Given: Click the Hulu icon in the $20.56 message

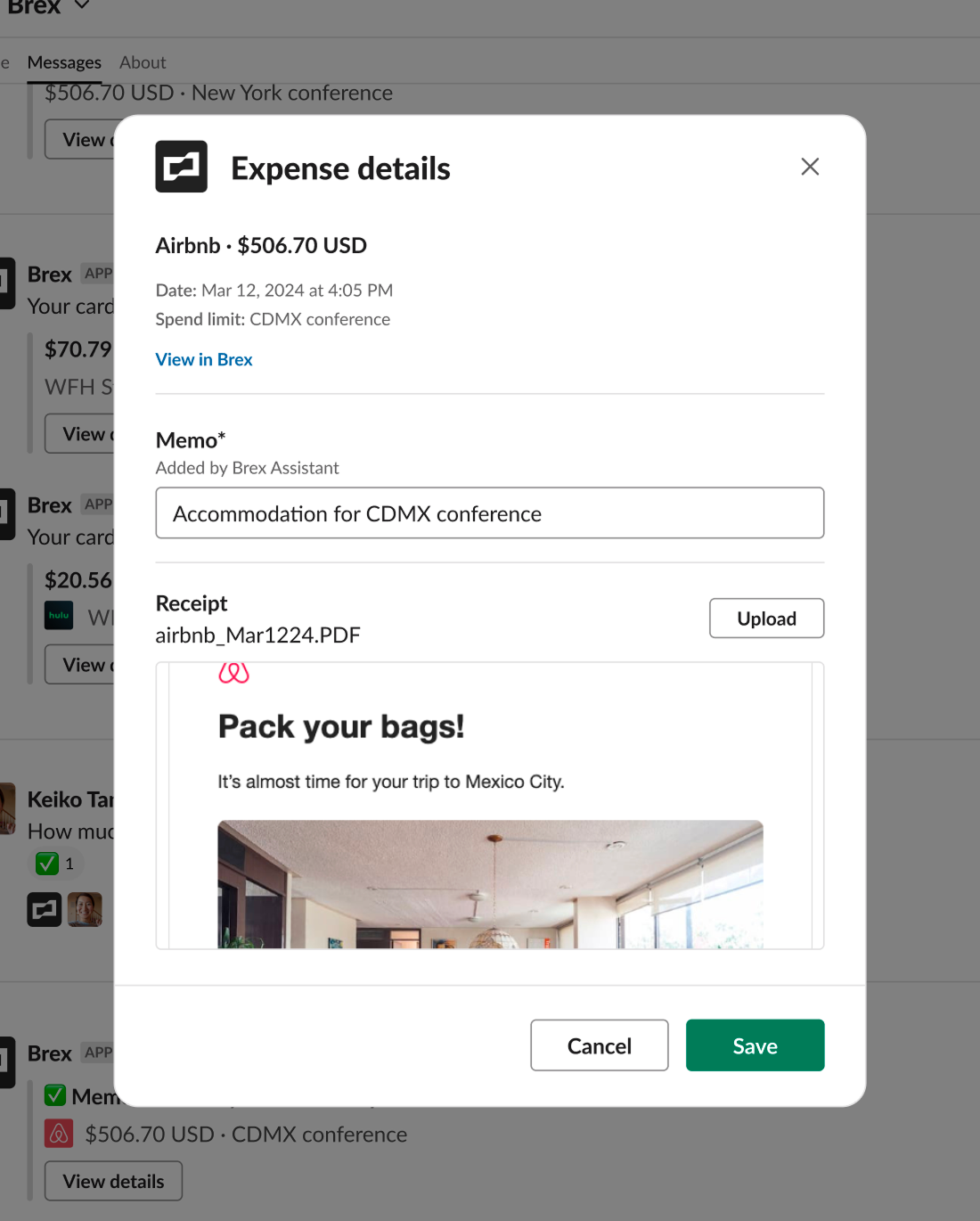Looking at the screenshot, I should (x=59, y=616).
